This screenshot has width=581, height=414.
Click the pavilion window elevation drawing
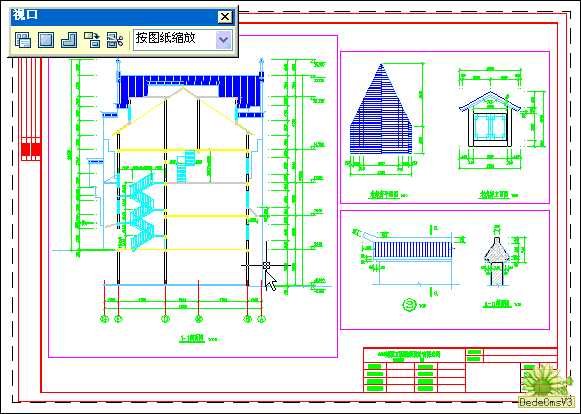point(490,119)
